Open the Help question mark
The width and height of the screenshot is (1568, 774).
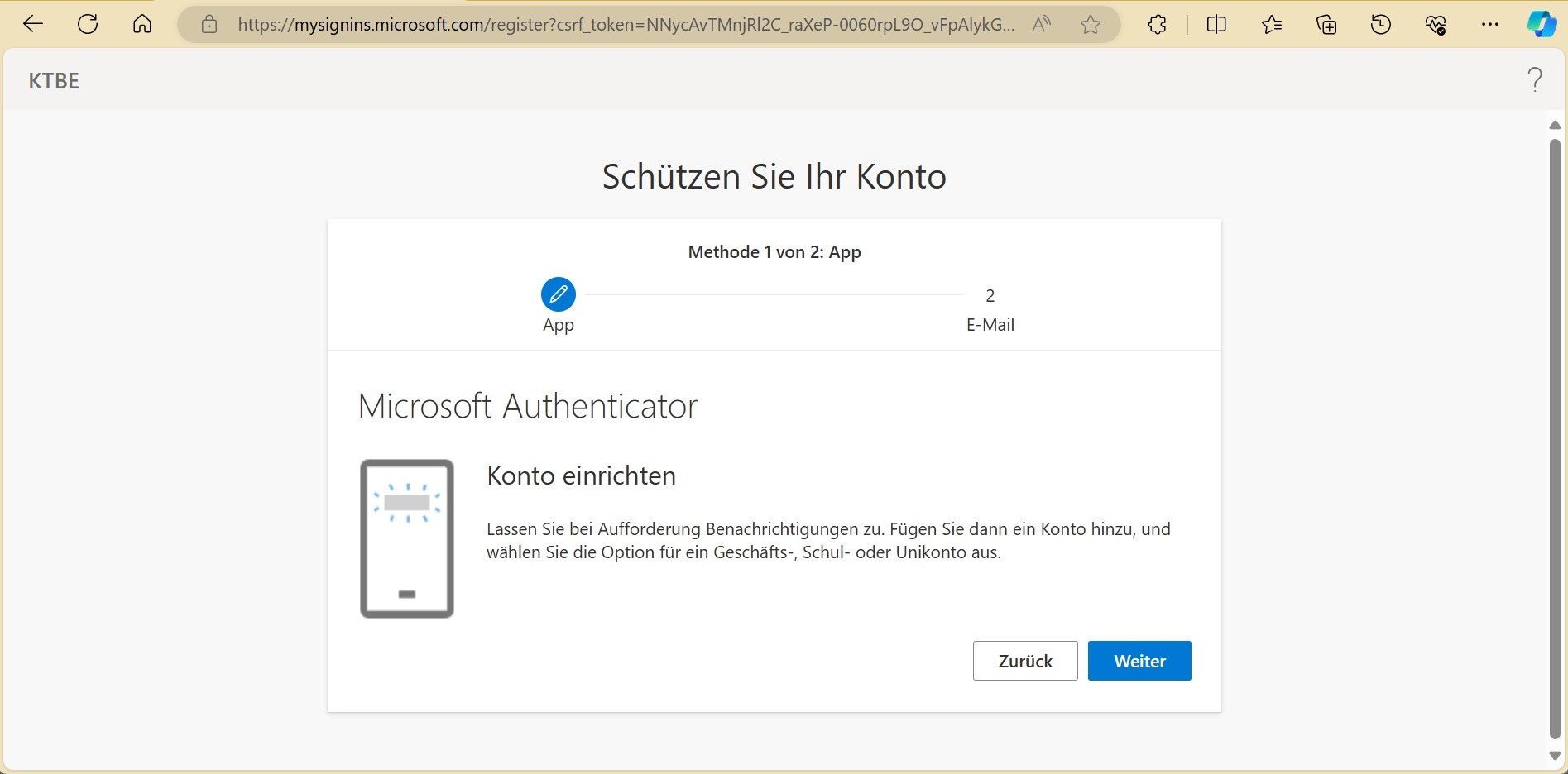(x=1536, y=79)
